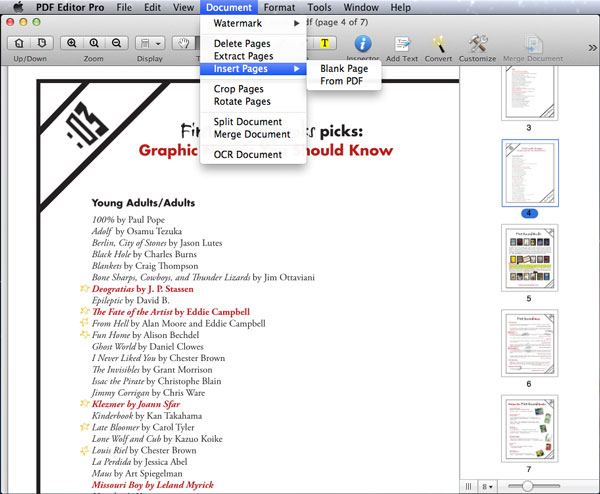
Task: Open the Inspector info icon
Action: pos(363,44)
